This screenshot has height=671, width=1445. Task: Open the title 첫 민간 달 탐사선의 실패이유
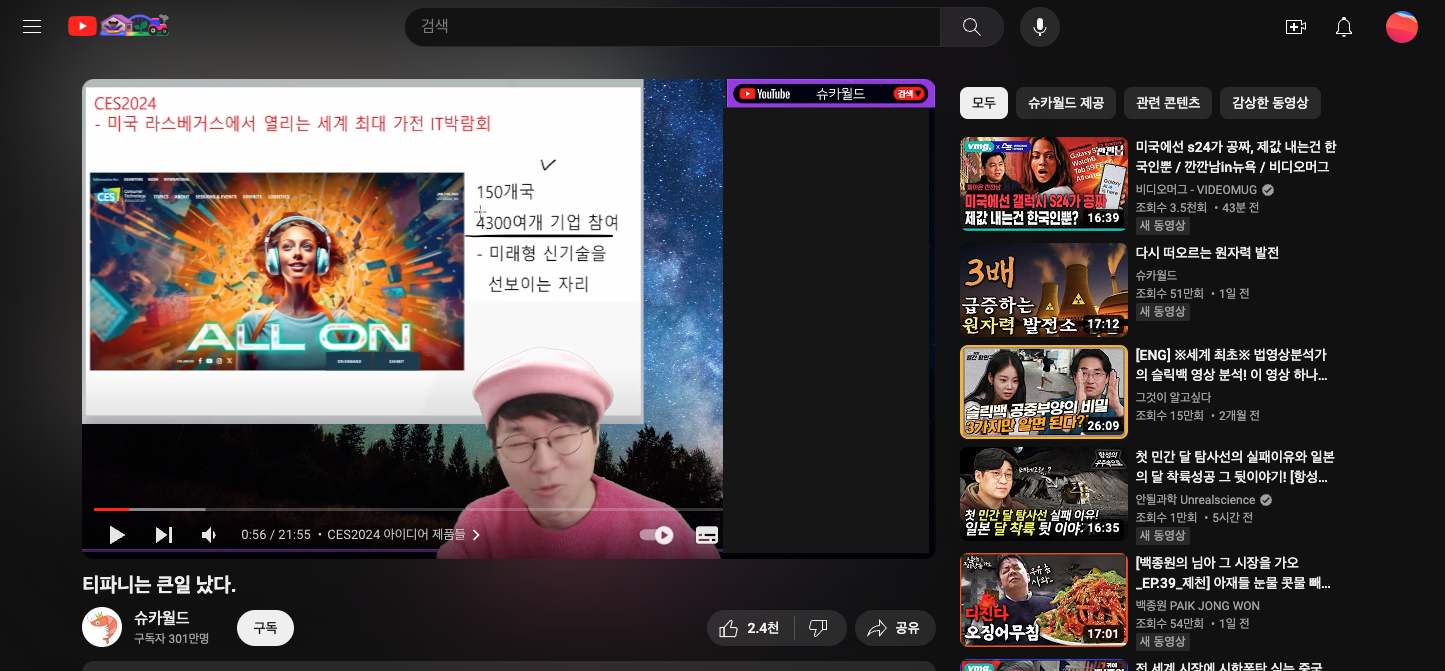click(1235, 466)
